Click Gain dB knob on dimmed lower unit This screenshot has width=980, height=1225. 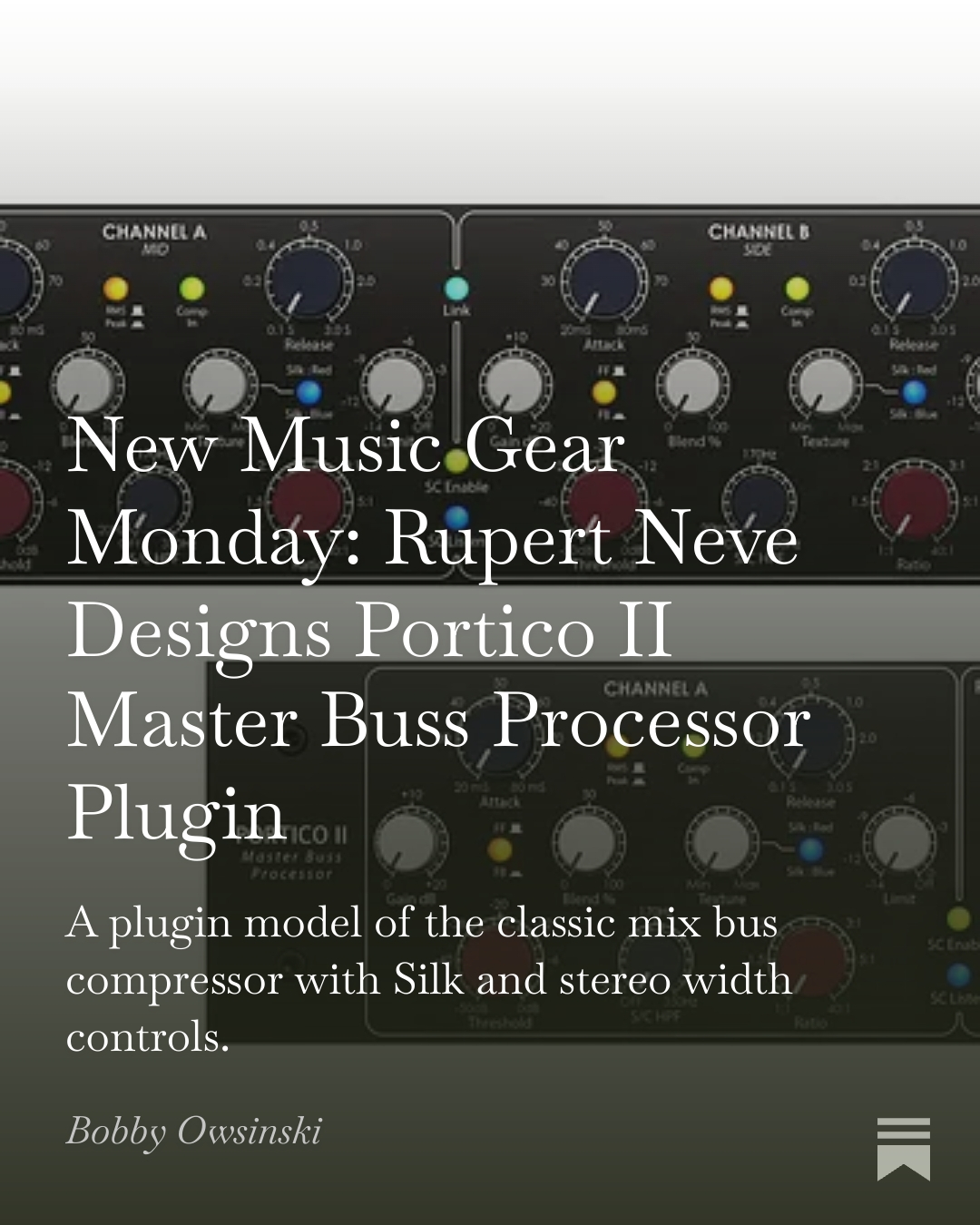coord(410,844)
